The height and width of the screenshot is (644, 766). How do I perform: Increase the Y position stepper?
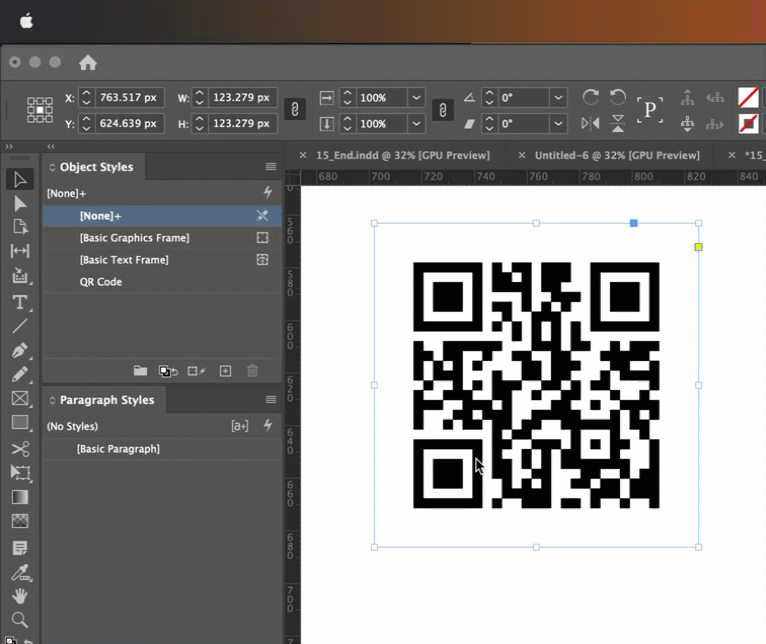[x=86, y=119]
